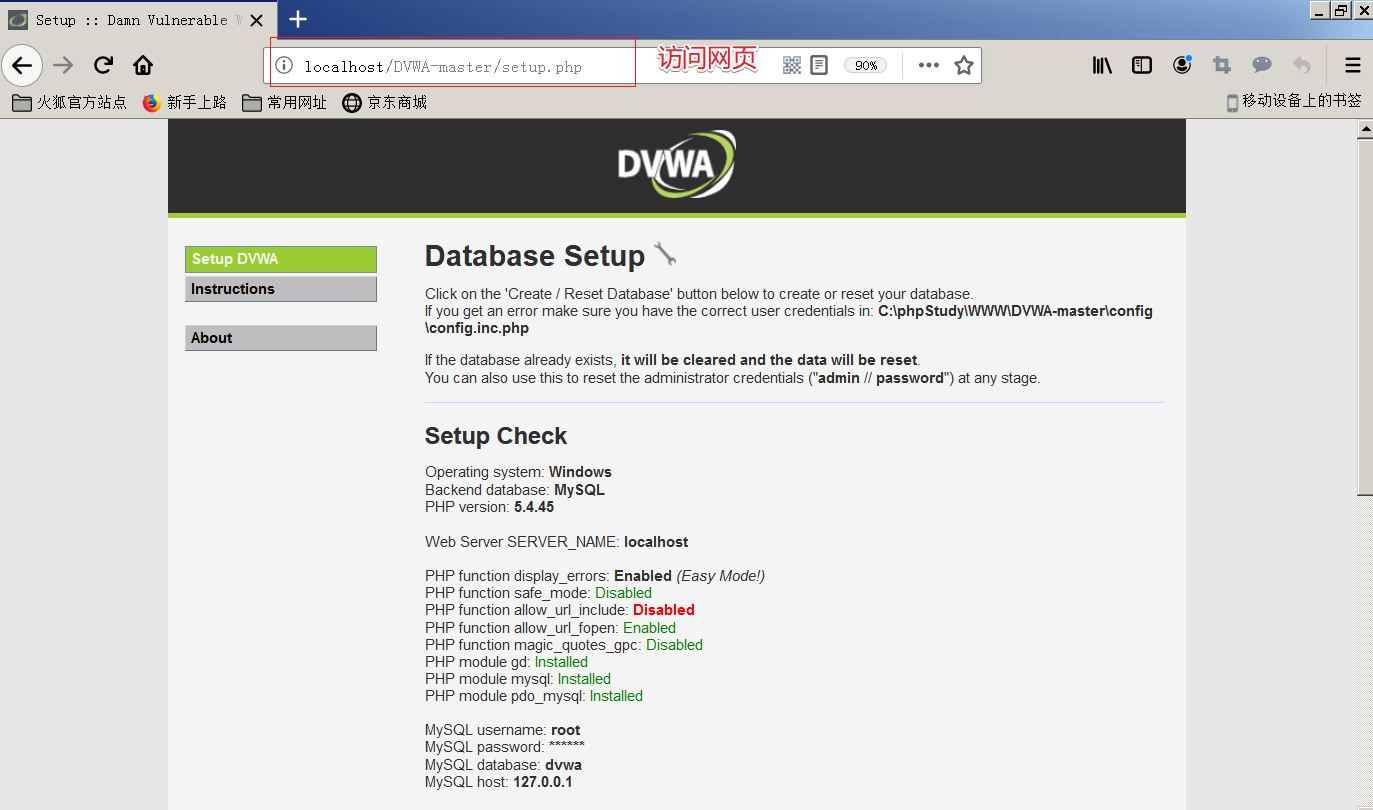Click the vertical scrollbar thumb

(x=1364, y=316)
